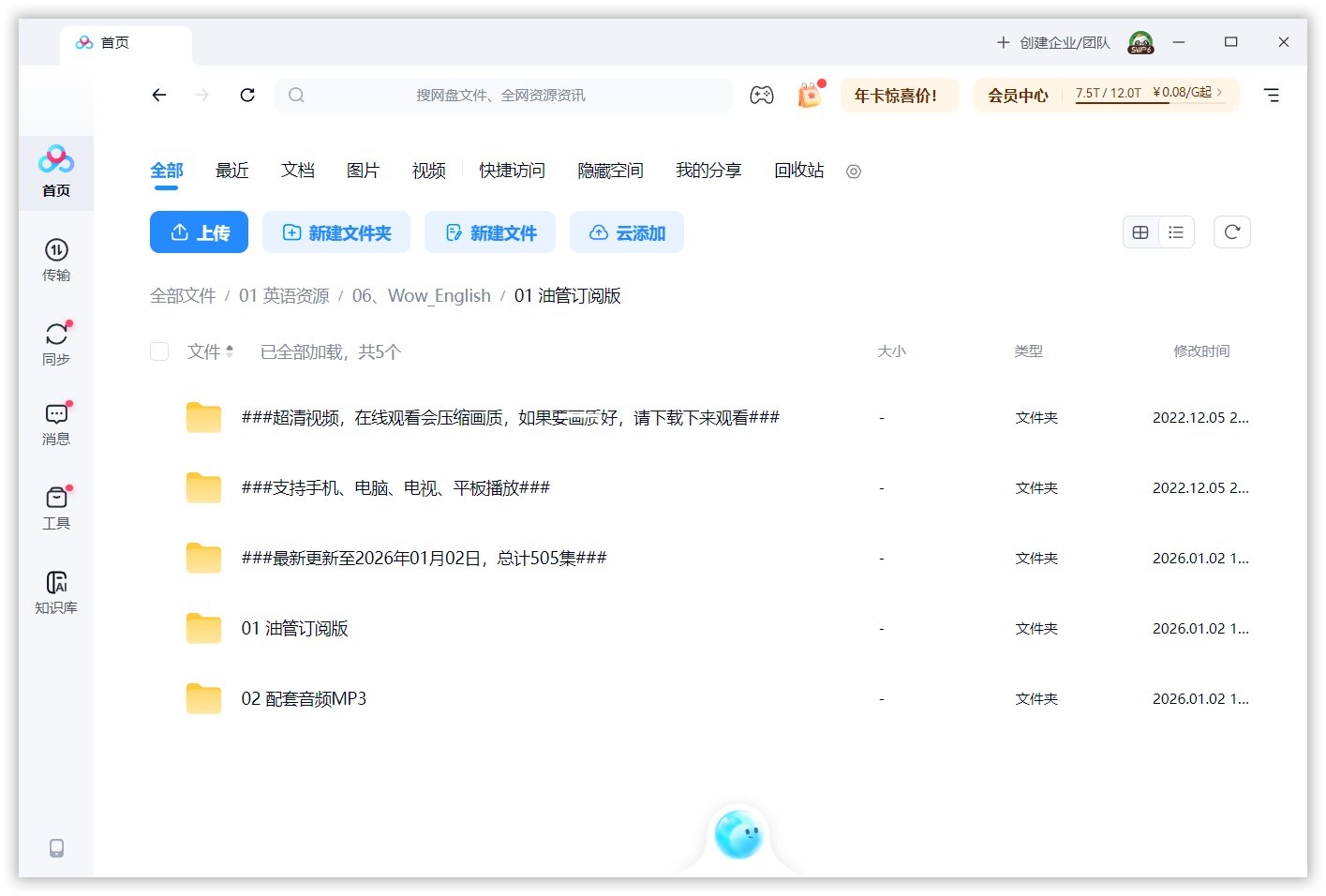Open the game center icon near search bar
The height and width of the screenshot is (896, 1326).
pyautogui.click(x=762, y=95)
